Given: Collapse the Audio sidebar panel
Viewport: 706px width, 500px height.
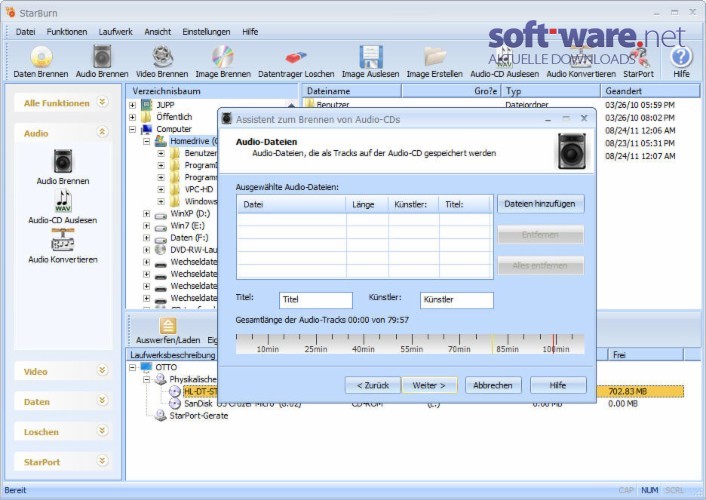Looking at the screenshot, I should point(103,132).
